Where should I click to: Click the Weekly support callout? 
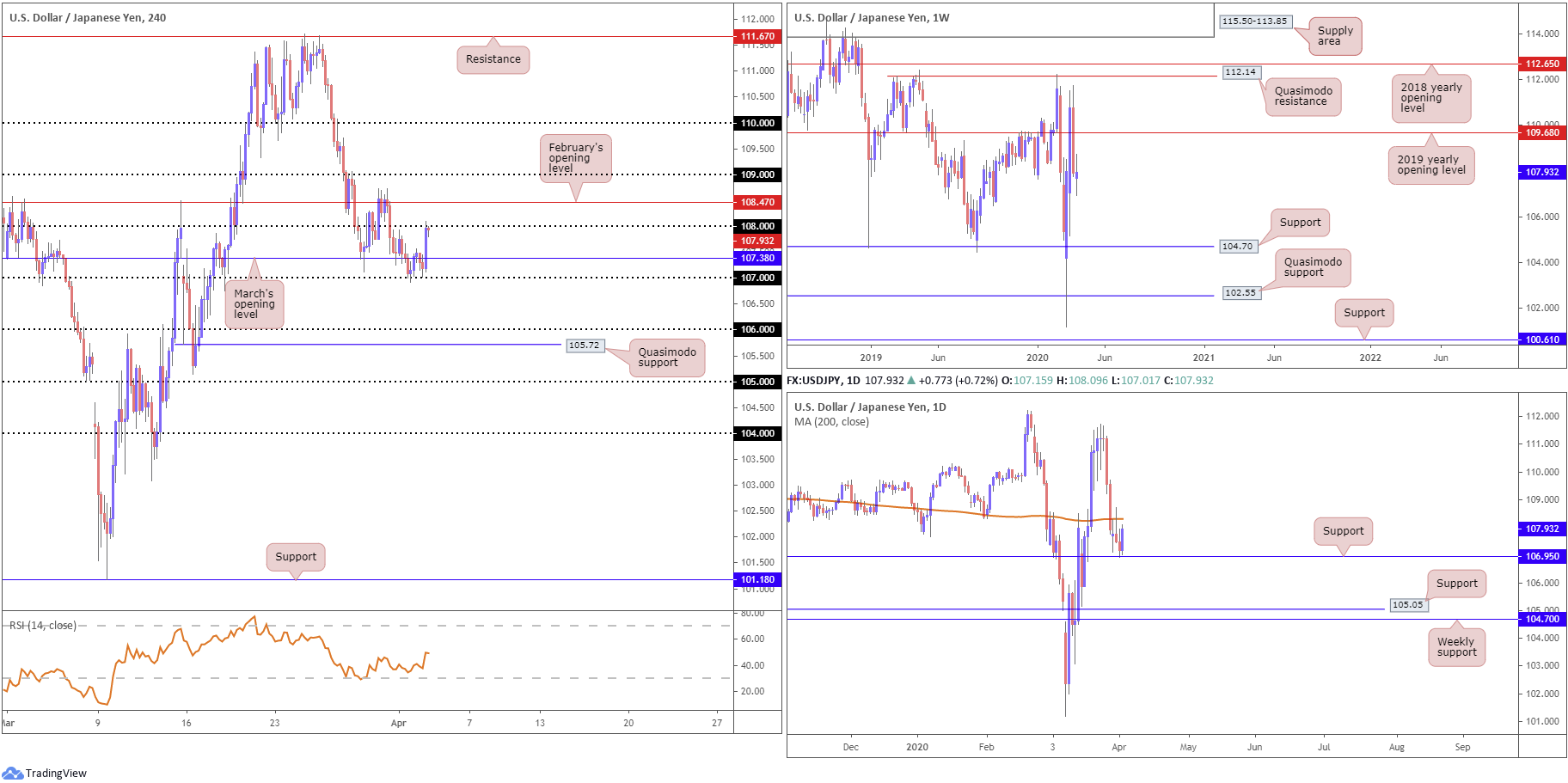coord(1456,646)
